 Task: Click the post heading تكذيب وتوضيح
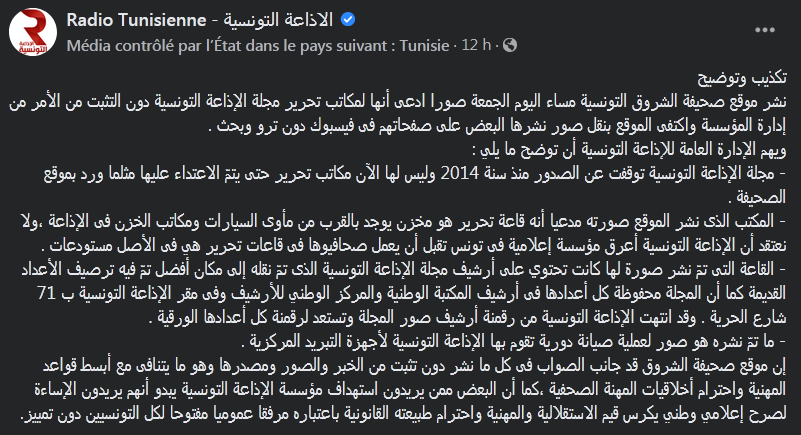(742, 78)
